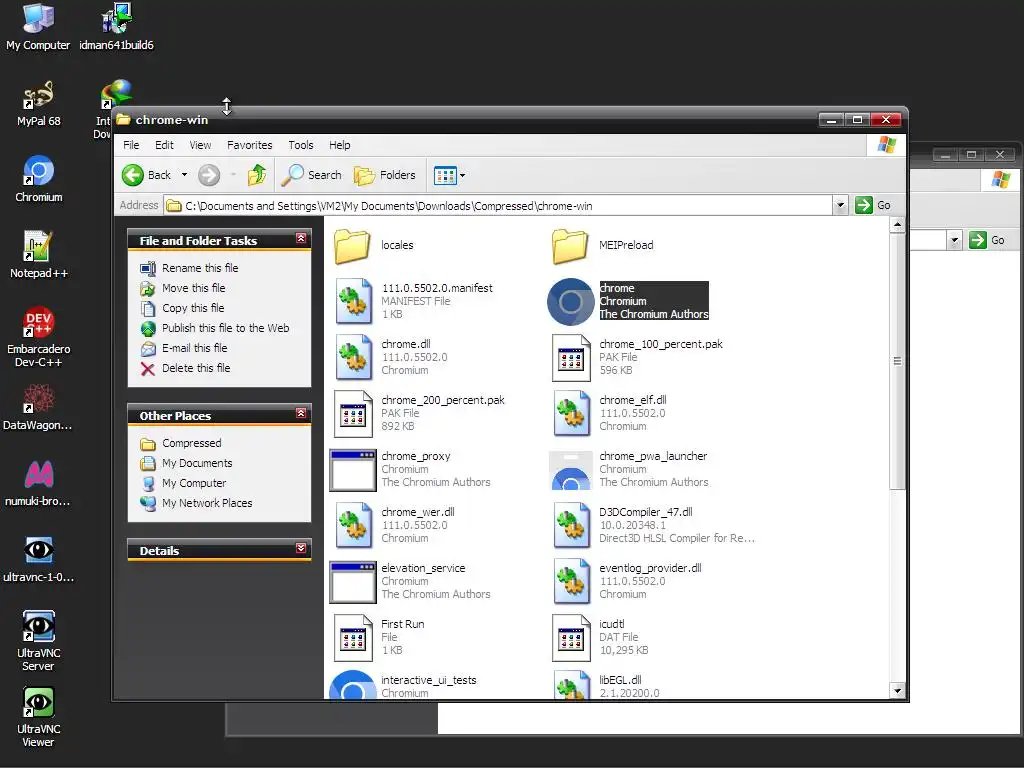The width and height of the screenshot is (1024, 768).
Task: Open the File menu
Action: tap(131, 145)
